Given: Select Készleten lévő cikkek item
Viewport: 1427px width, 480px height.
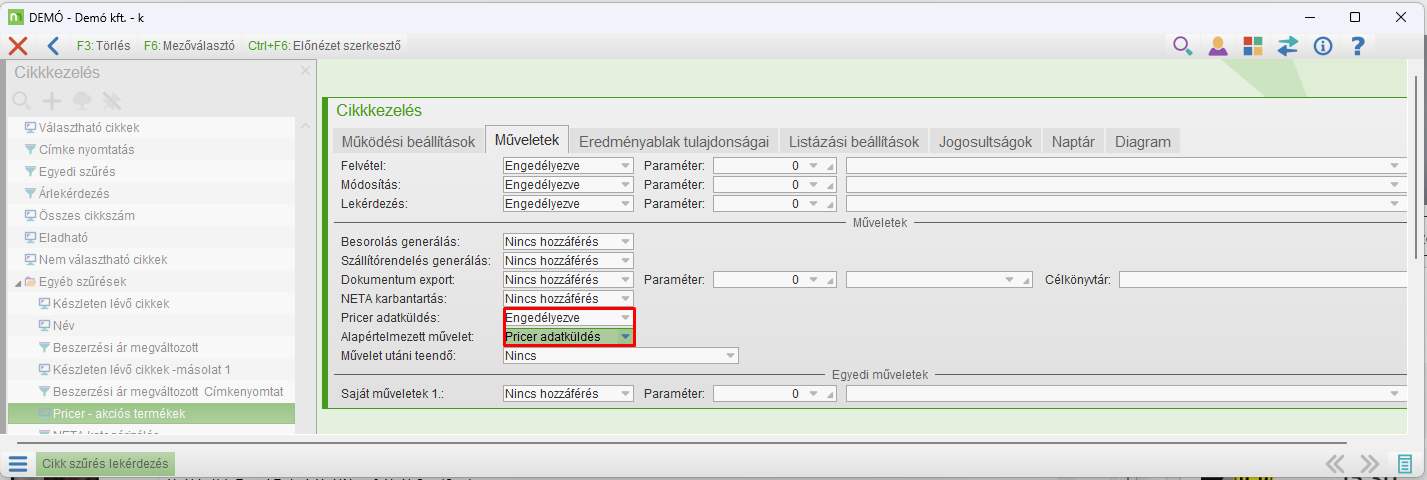Looking at the screenshot, I should [111, 304].
